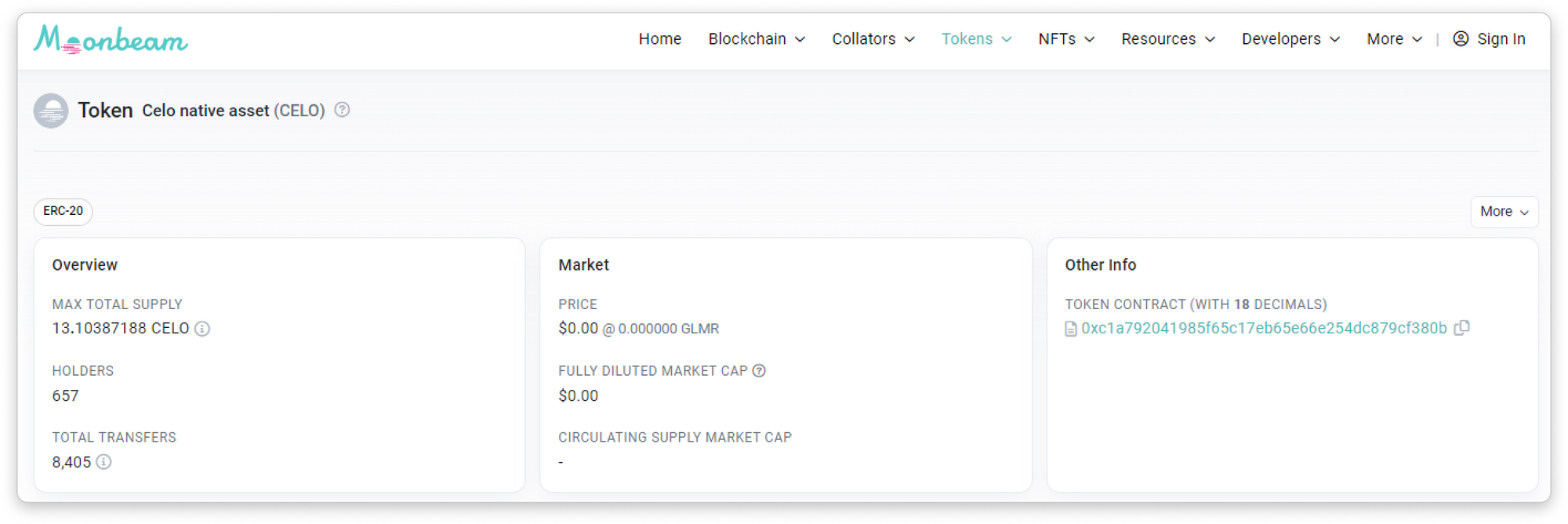Click help icon next to CELO title

(x=342, y=110)
